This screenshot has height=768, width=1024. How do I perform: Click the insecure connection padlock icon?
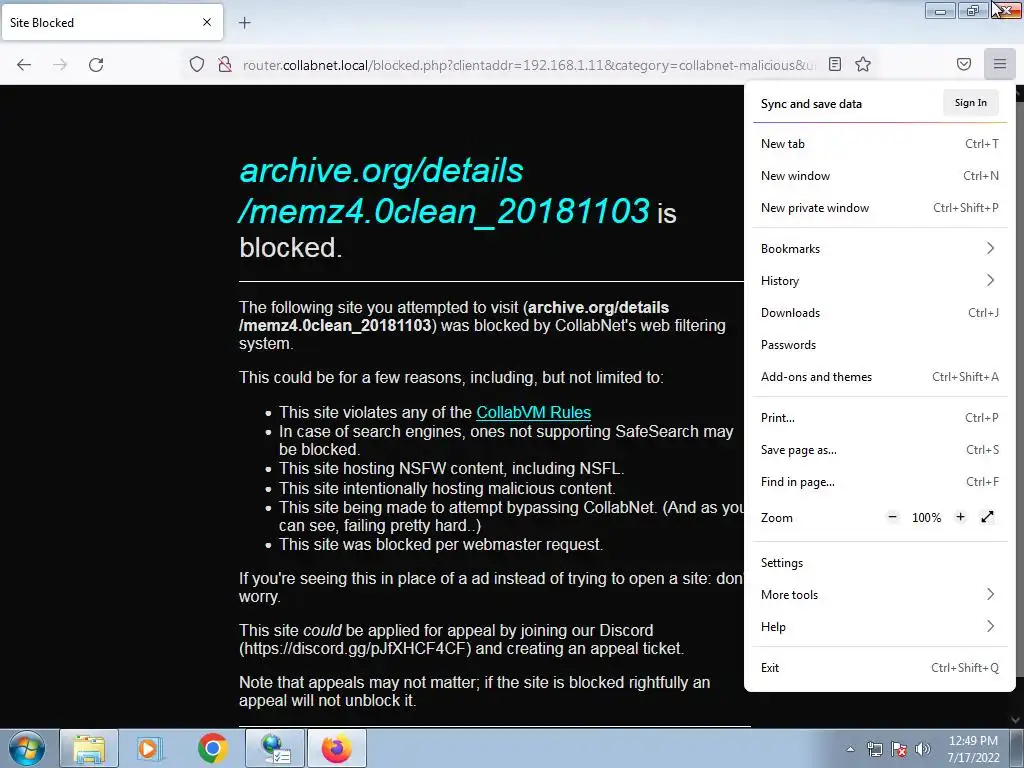pyautogui.click(x=225, y=65)
